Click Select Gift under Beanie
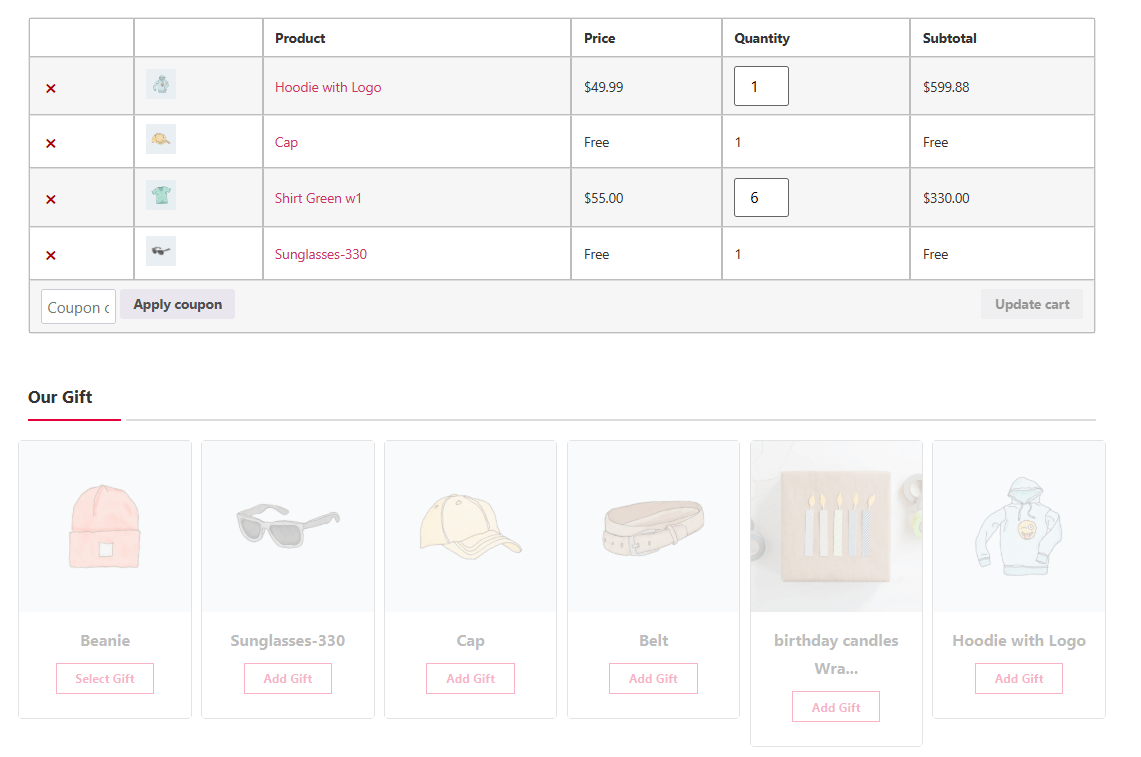Viewport: 1141px width, 757px height. (105, 678)
